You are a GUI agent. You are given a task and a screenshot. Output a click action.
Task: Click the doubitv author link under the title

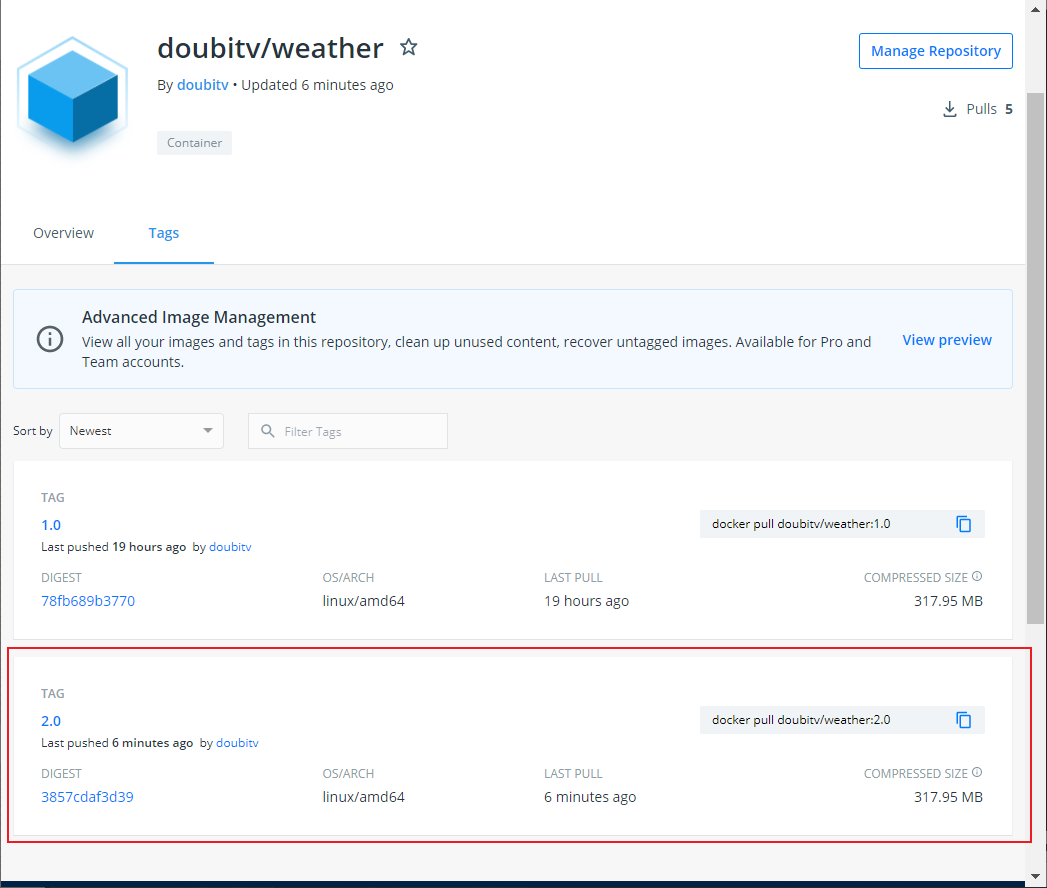[x=202, y=85]
